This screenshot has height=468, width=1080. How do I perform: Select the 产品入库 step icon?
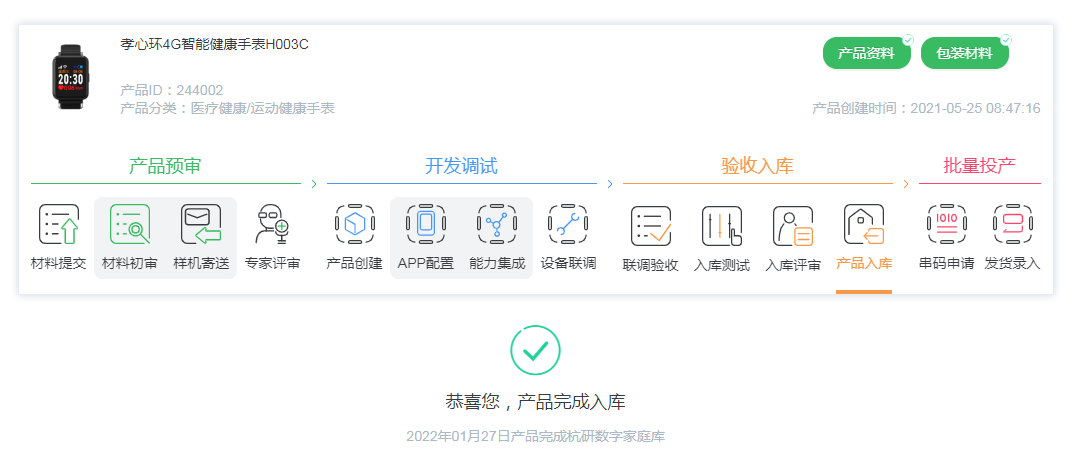click(x=864, y=225)
